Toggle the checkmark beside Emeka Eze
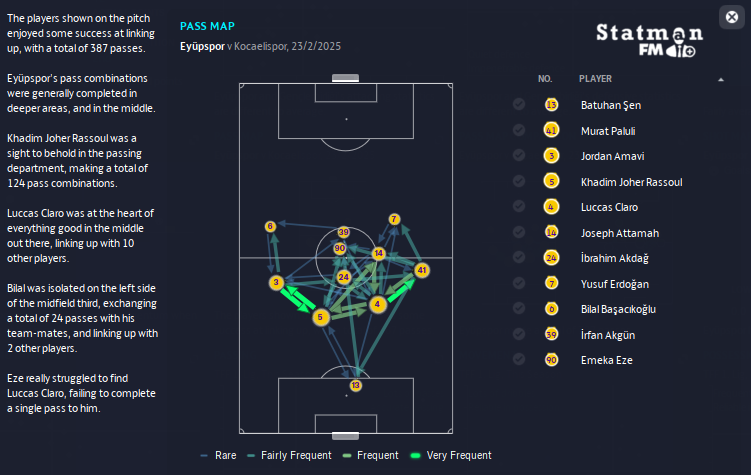Viewport: 751px width, 475px height. click(x=518, y=359)
